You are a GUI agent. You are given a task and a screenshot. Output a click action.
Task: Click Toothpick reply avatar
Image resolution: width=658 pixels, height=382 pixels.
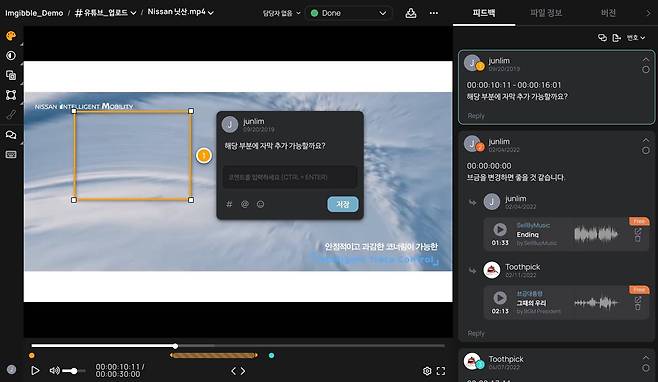(x=492, y=270)
